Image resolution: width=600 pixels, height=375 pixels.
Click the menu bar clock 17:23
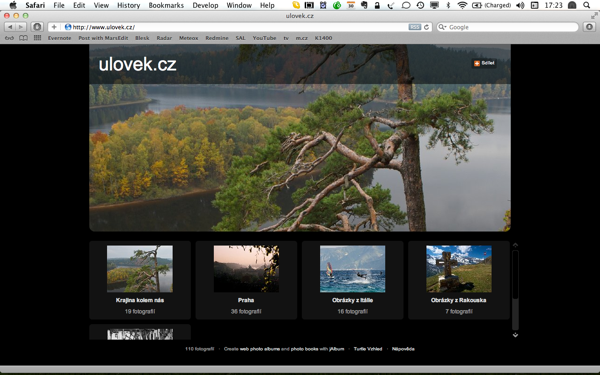coord(553,5)
